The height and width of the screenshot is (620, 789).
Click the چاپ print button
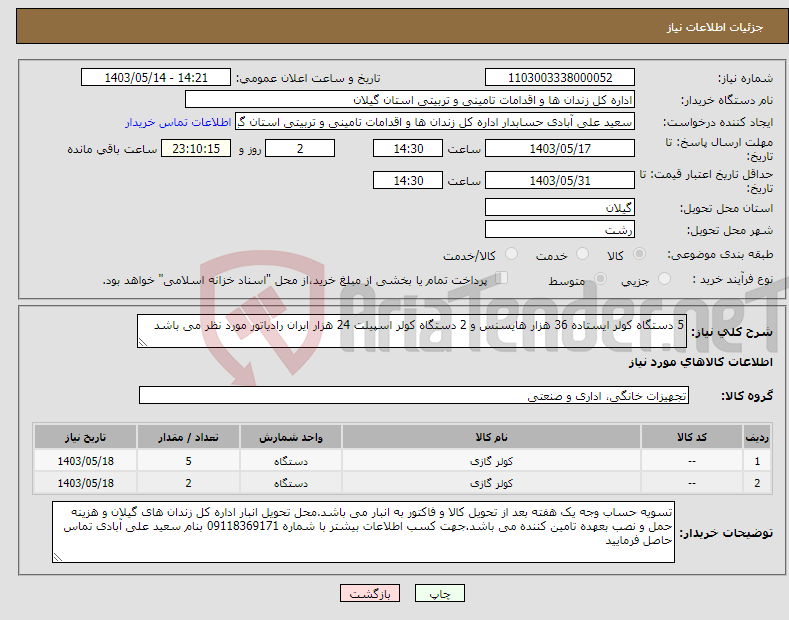(x=439, y=594)
